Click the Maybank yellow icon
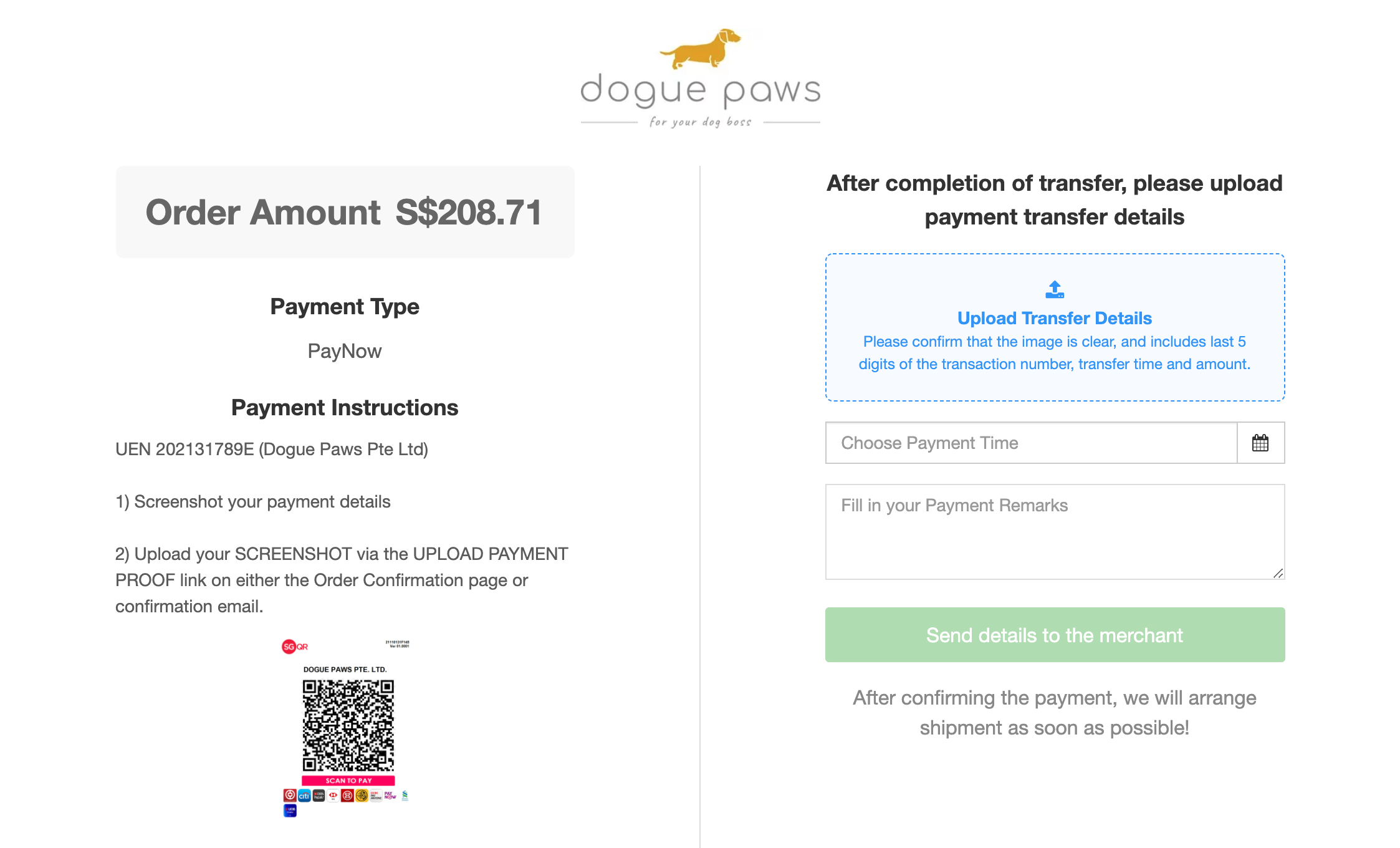This screenshot has height=848, width=1400. (362, 796)
